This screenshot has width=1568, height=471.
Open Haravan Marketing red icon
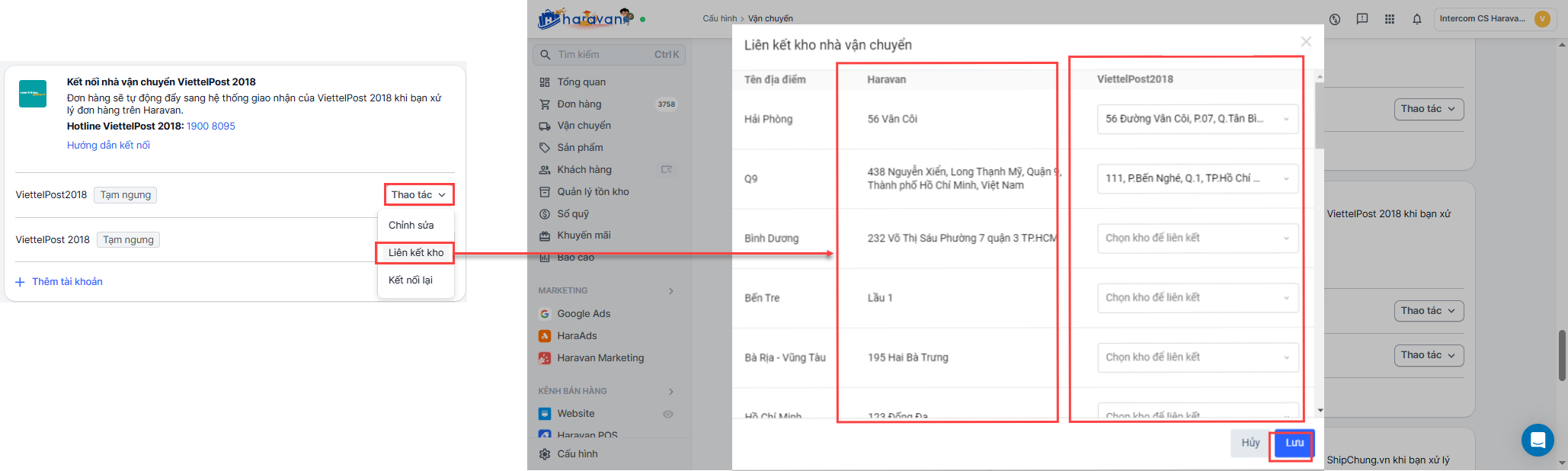(545, 358)
